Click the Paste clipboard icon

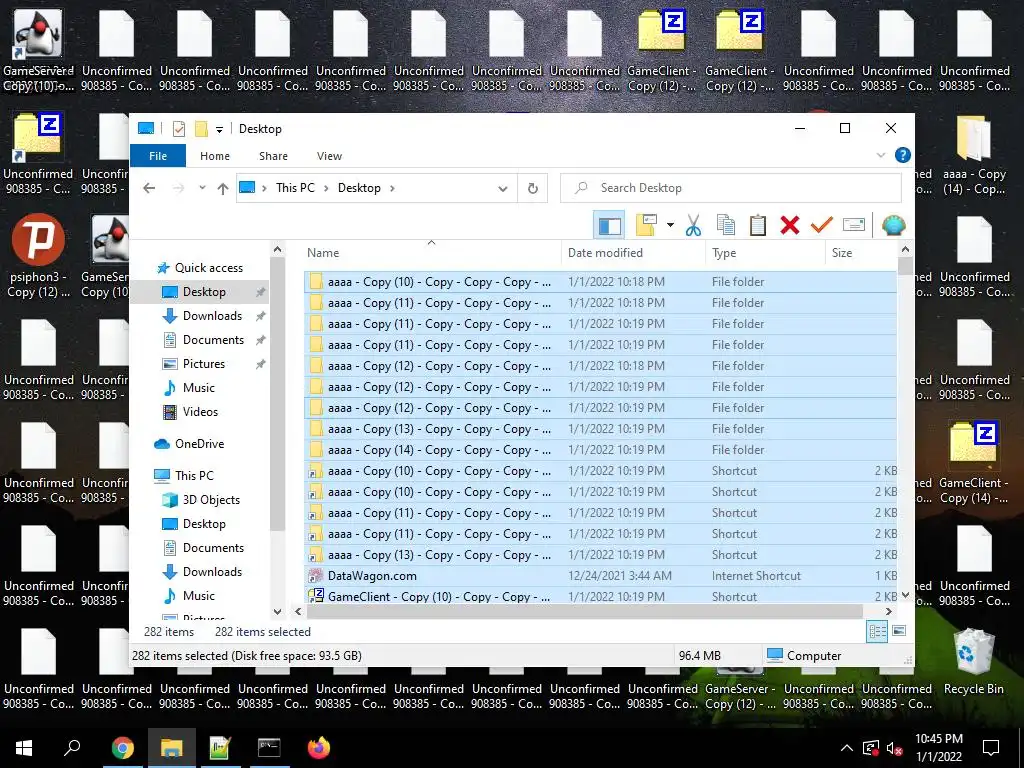tap(758, 225)
